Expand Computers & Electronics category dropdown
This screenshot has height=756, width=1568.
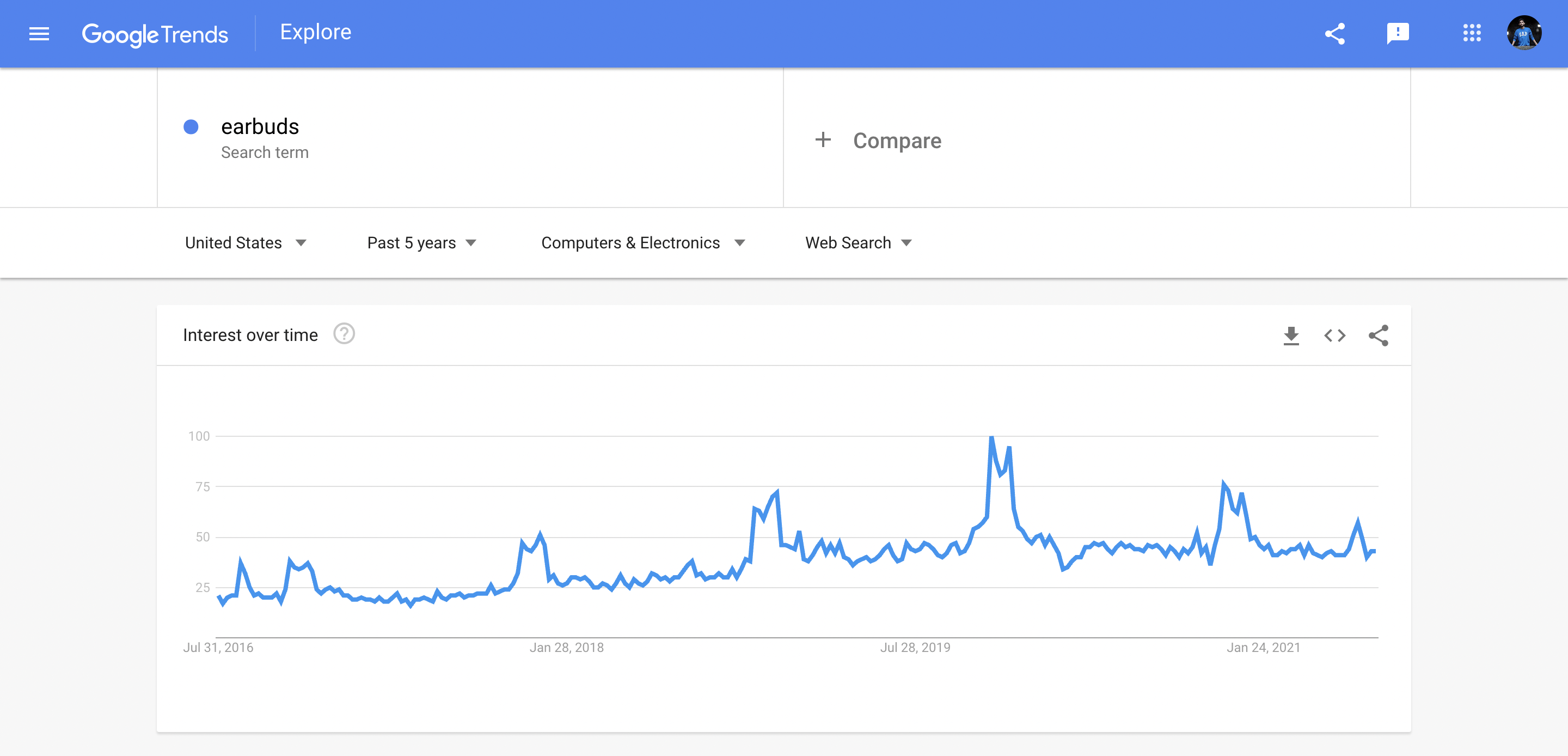643,242
